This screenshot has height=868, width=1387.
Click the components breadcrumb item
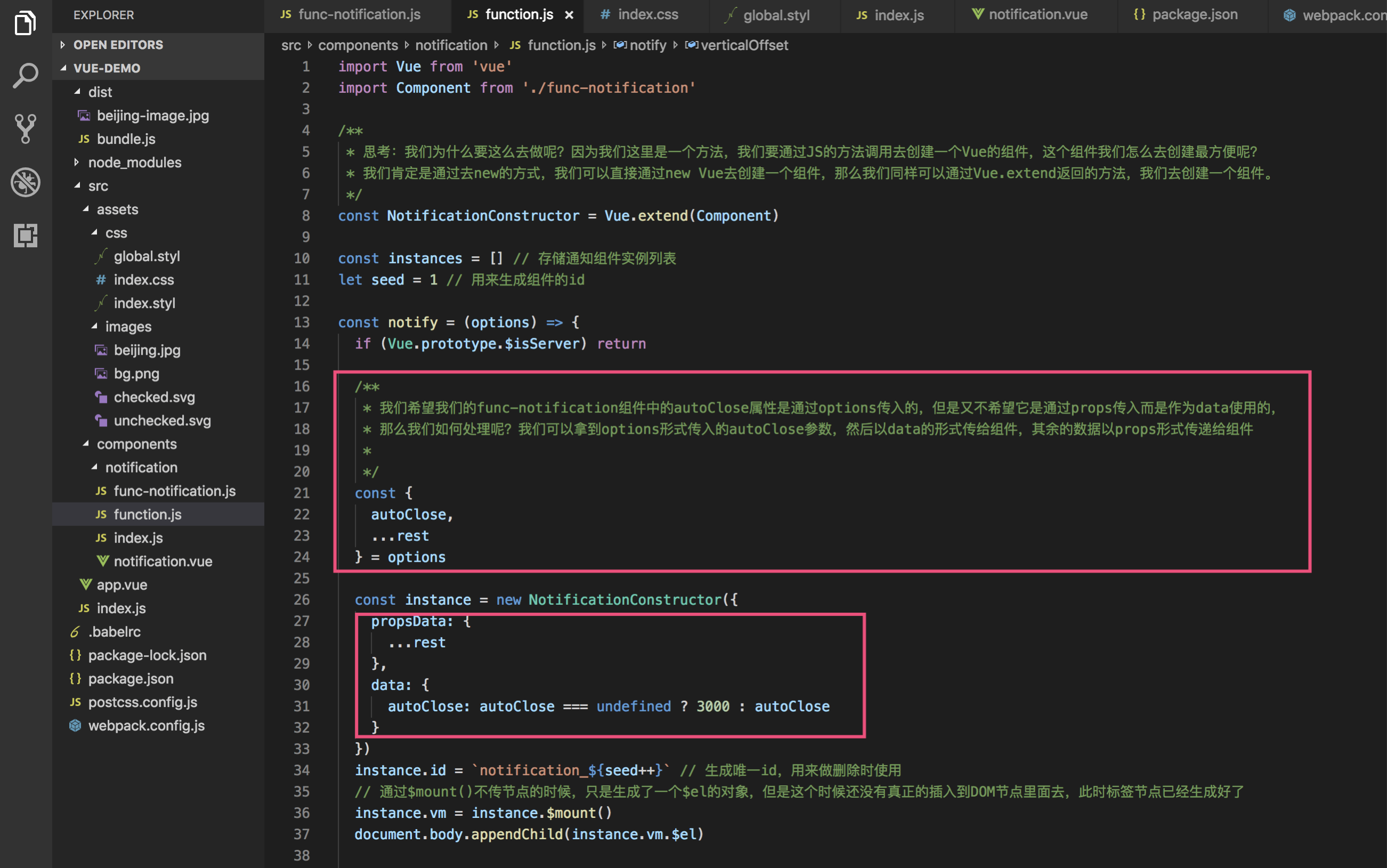pyautogui.click(x=358, y=45)
